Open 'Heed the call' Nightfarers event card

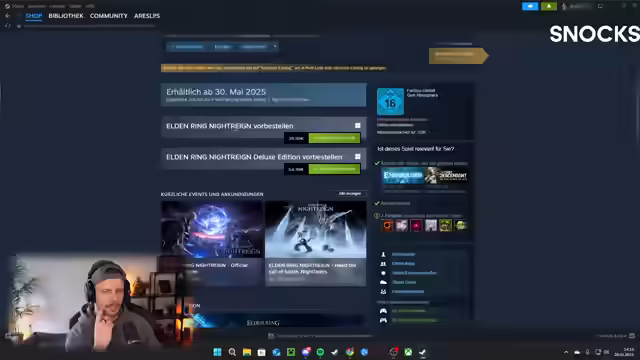[316, 243]
